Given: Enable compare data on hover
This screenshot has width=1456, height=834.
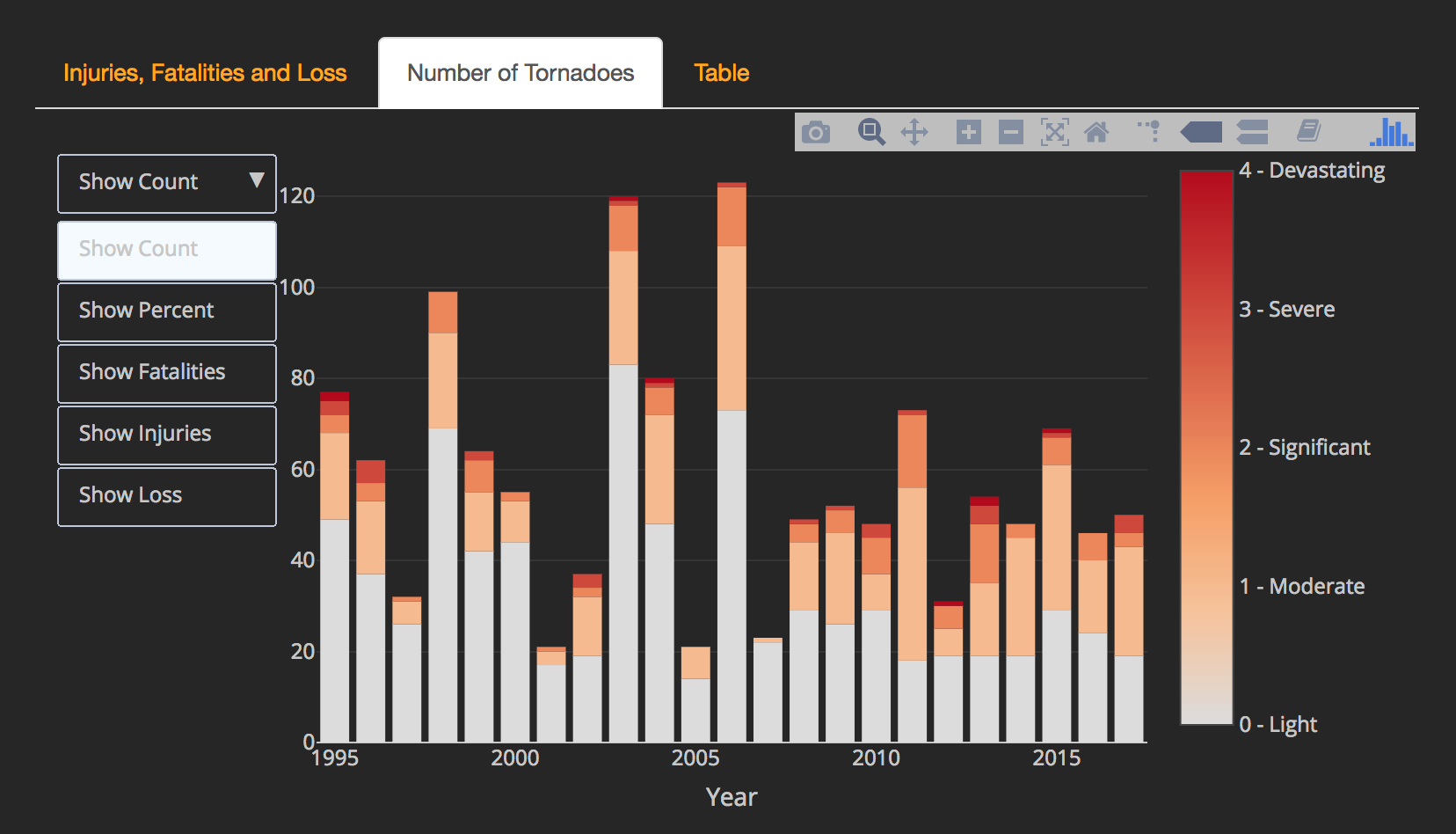Looking at the screenshot, I should [1252, 133].
